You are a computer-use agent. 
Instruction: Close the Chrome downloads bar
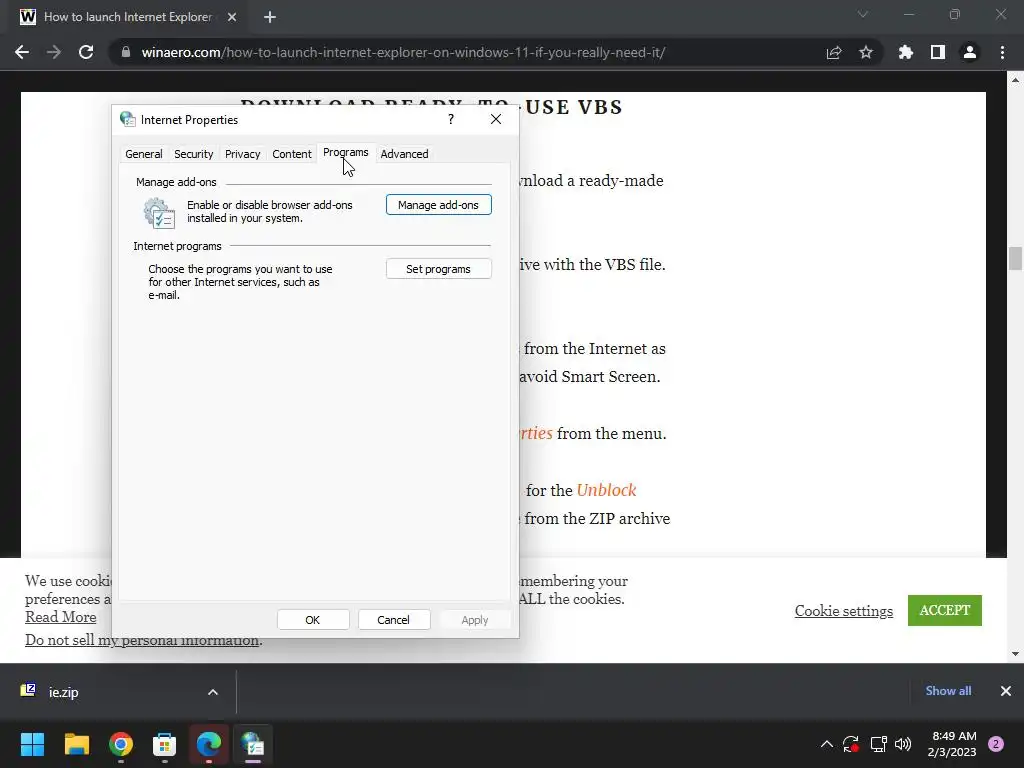coord(1006,691)
